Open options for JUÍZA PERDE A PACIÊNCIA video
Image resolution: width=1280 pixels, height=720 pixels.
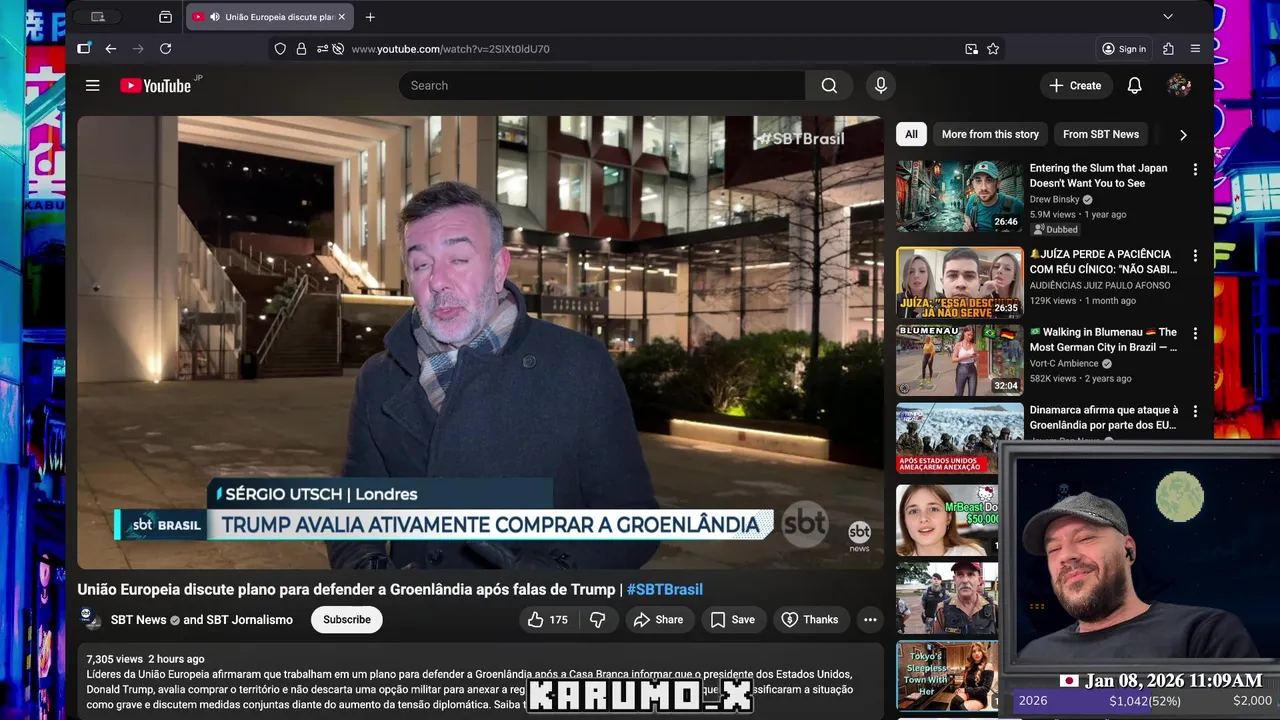pos(1194,256)
